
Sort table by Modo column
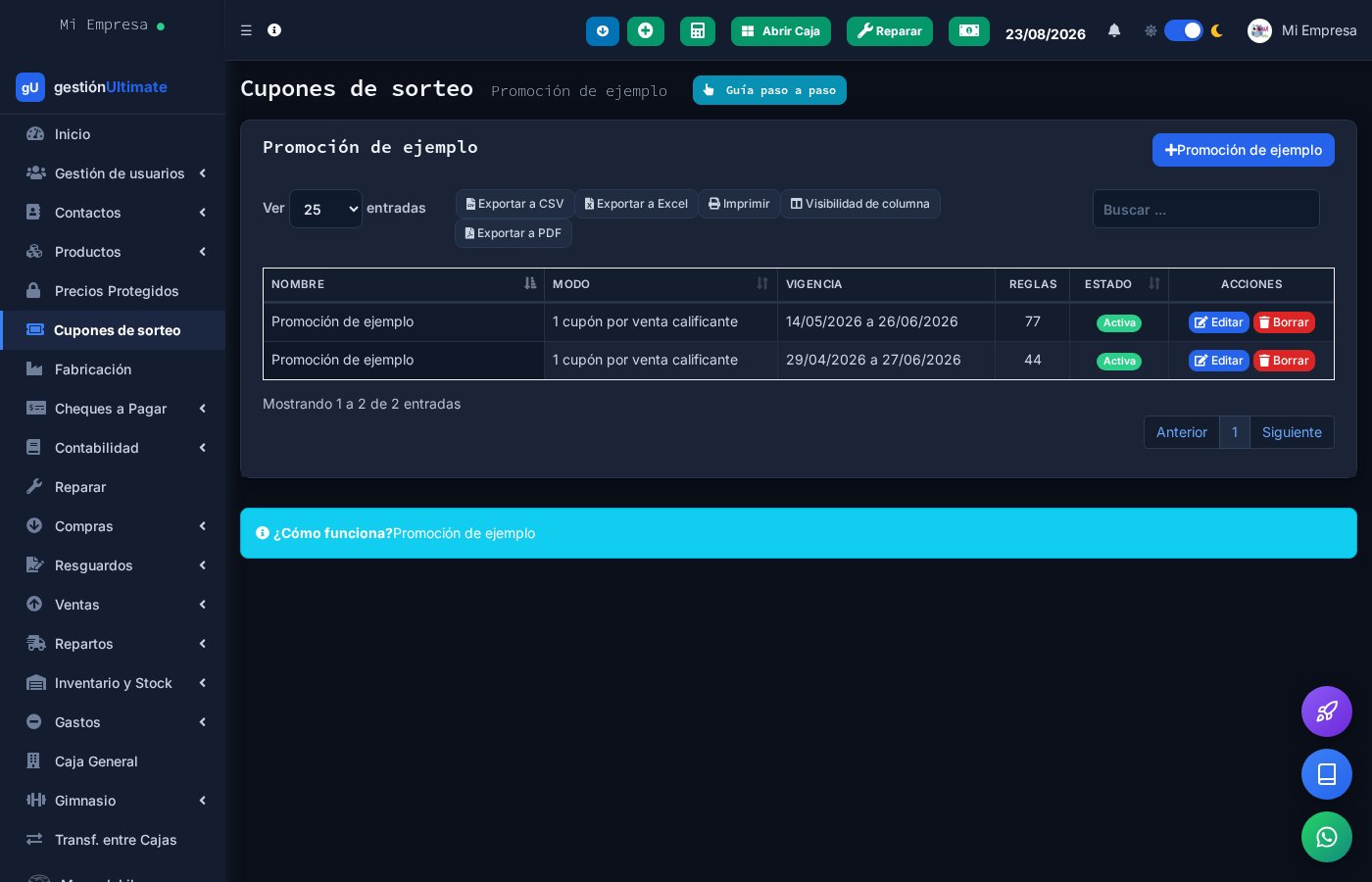pyautogui.click(x=661, y=284)
